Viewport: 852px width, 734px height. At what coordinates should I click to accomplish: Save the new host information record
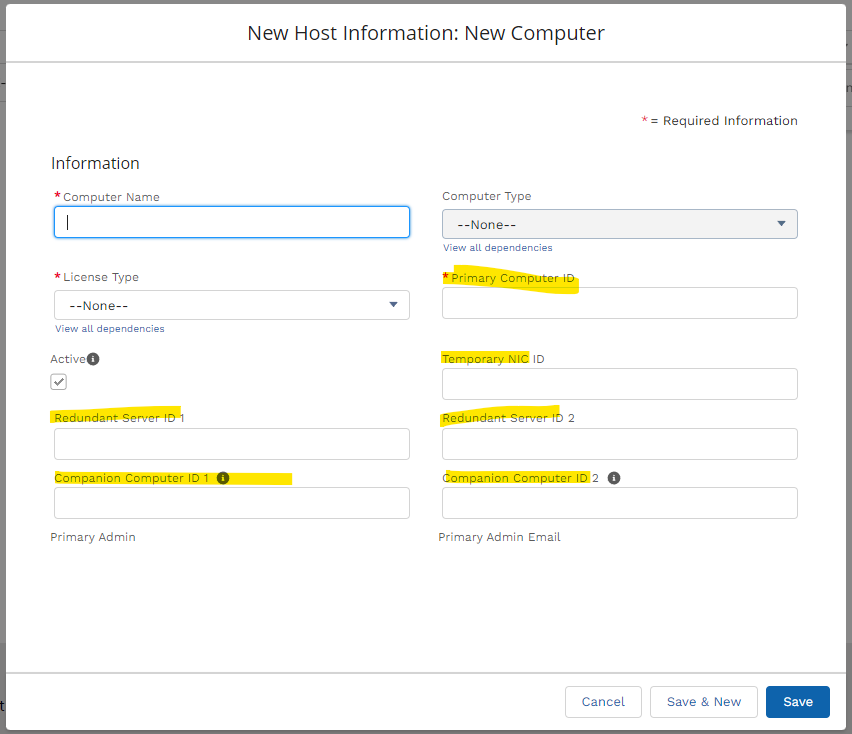[797, 702]
